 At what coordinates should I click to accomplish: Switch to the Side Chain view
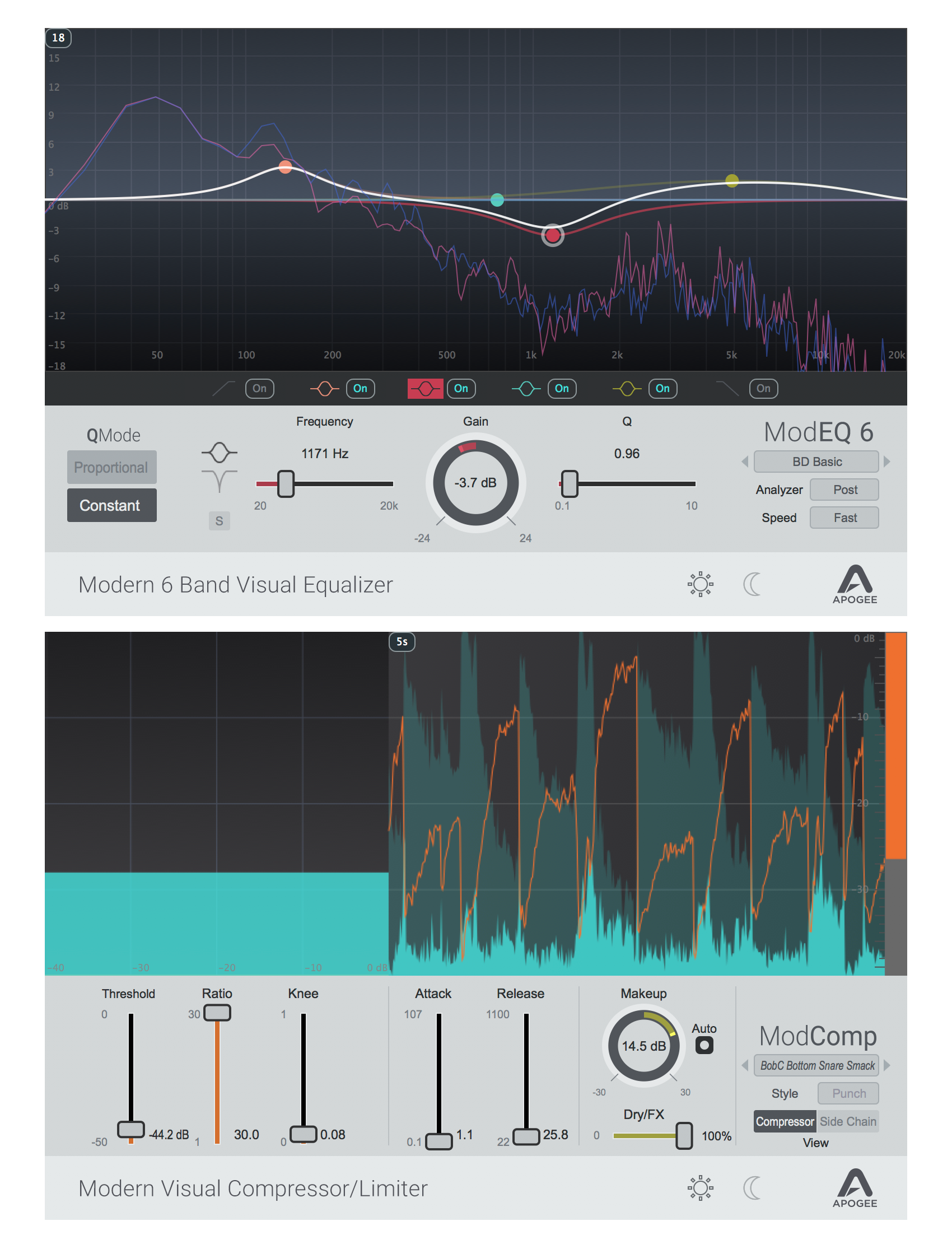tap(848, 1121)
